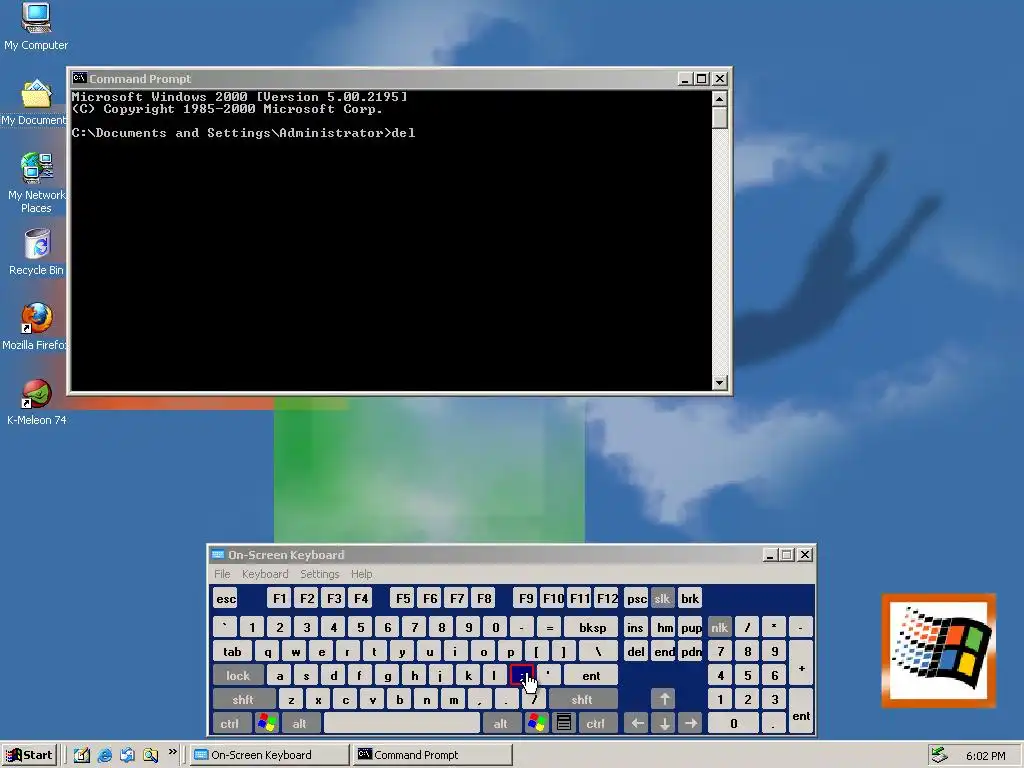Switch to Command Prompt taskbar button

pos(432,755)
